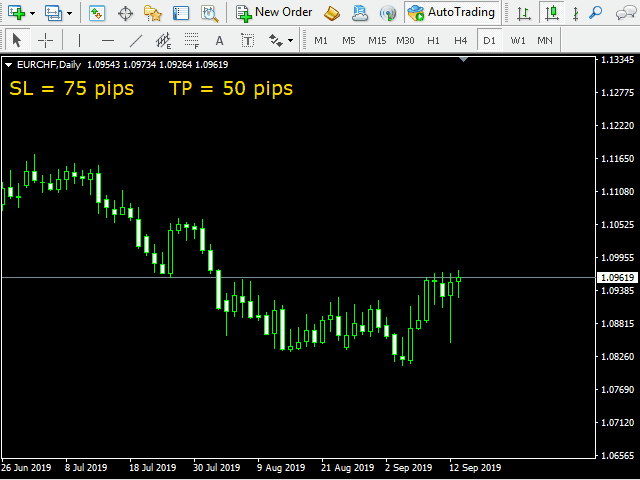Screen dimensions: 640x480
Task: Expand the arrows objects dropdown
Action: [290, 40]
